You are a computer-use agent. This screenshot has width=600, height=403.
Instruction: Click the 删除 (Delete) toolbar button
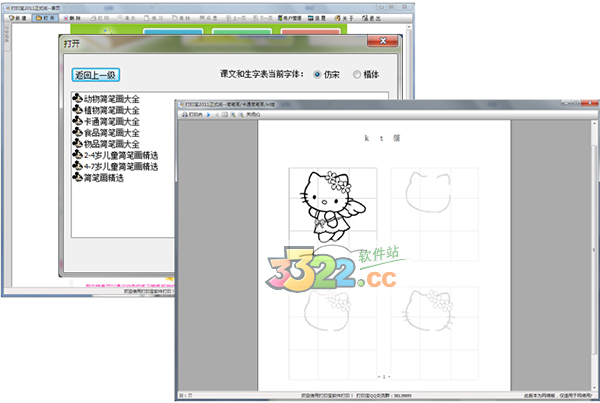72,18
